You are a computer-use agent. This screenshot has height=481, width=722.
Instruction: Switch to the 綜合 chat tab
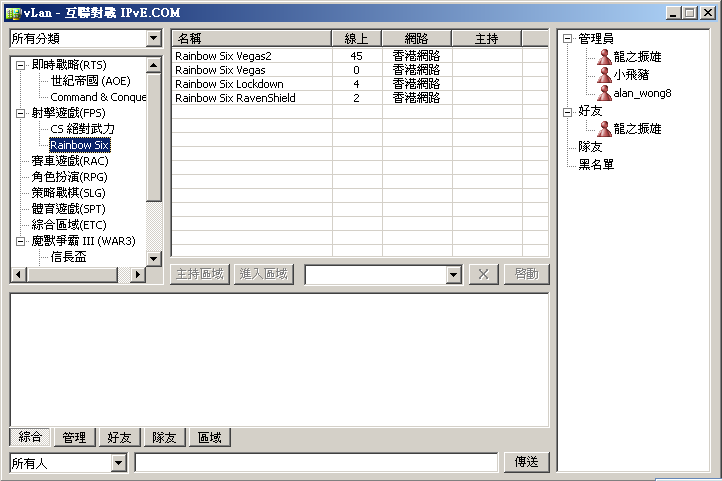(30, 437)
